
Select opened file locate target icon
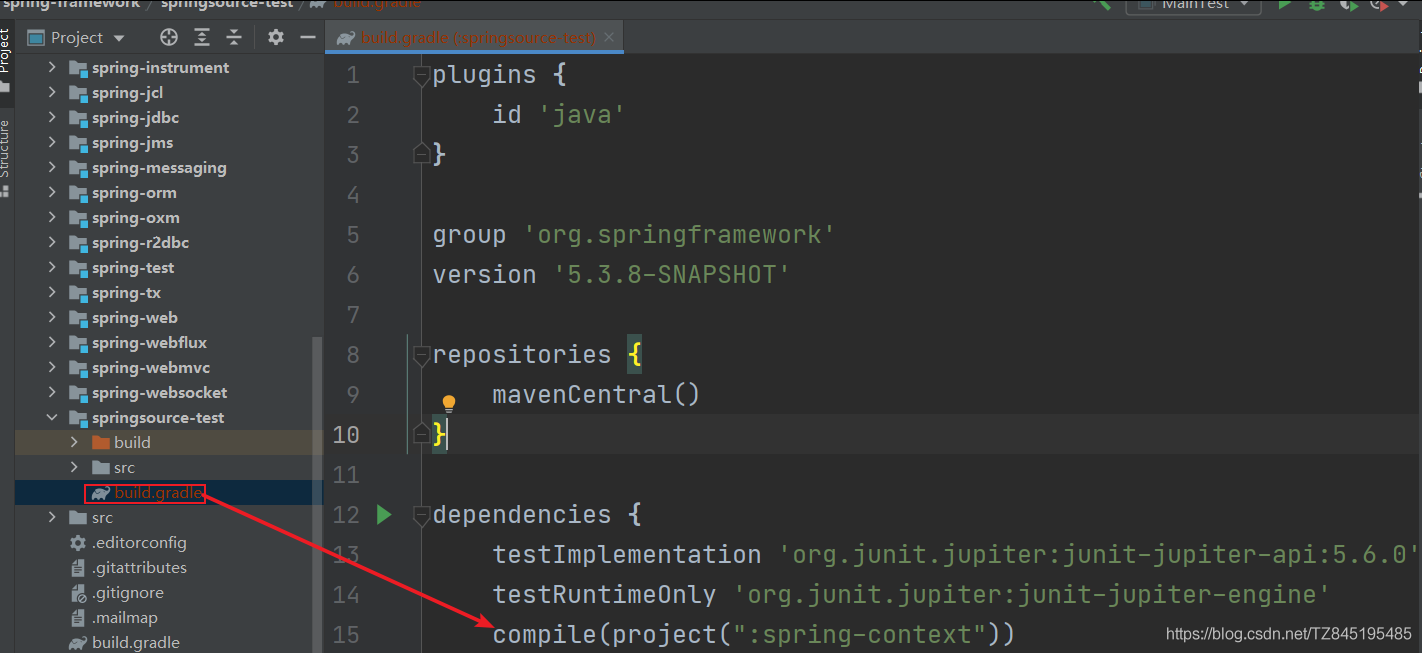click(169, 38)
